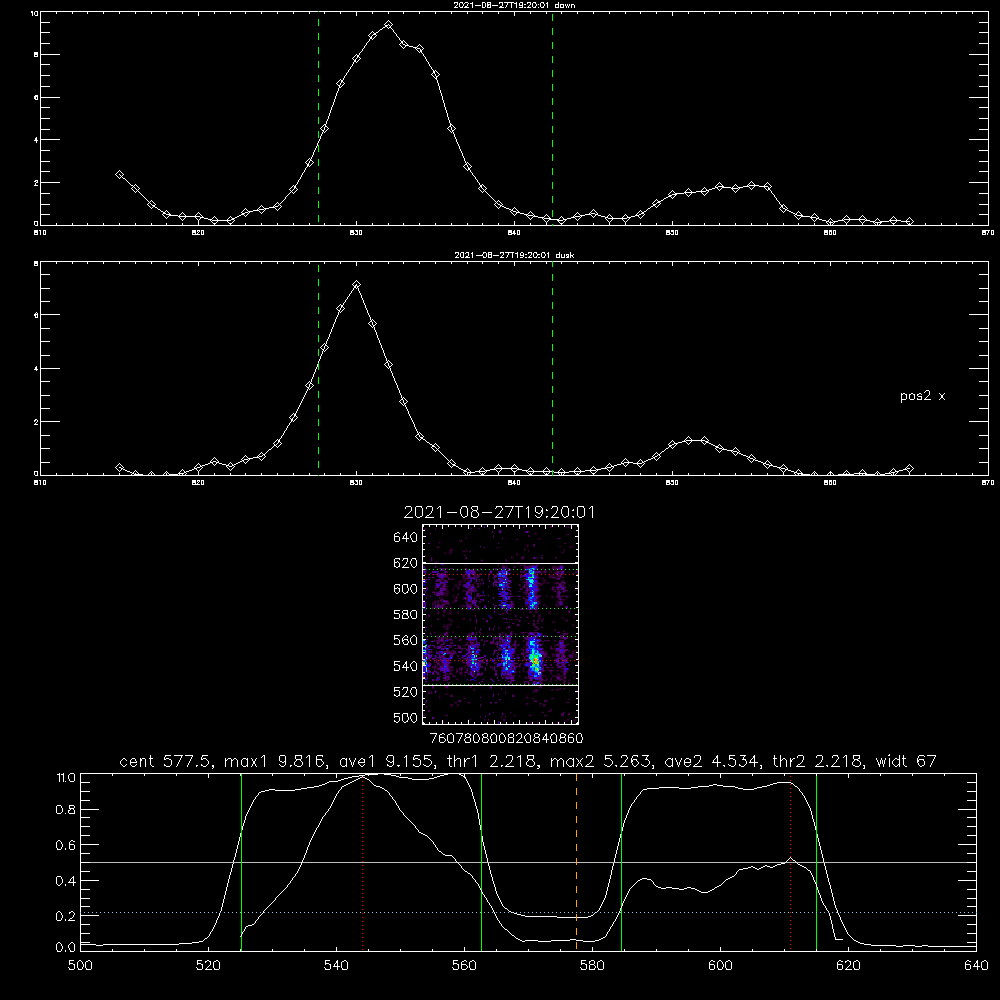Viewport: 1000px width, 1000px height.
Task: Click the '760780800820840860' x-axis labels under the image
Action: coord(506,738)
